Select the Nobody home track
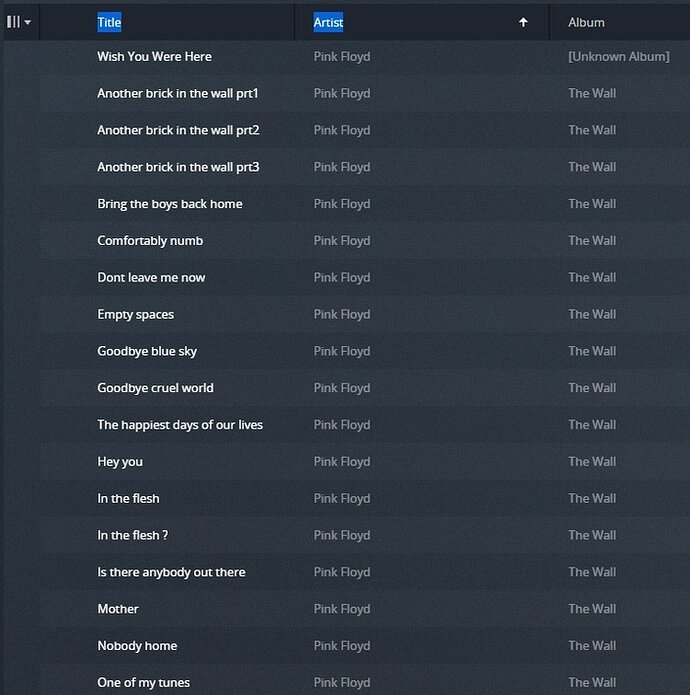Image resolution: width=690 pixels, height=695 pixels. coord(137,646)
